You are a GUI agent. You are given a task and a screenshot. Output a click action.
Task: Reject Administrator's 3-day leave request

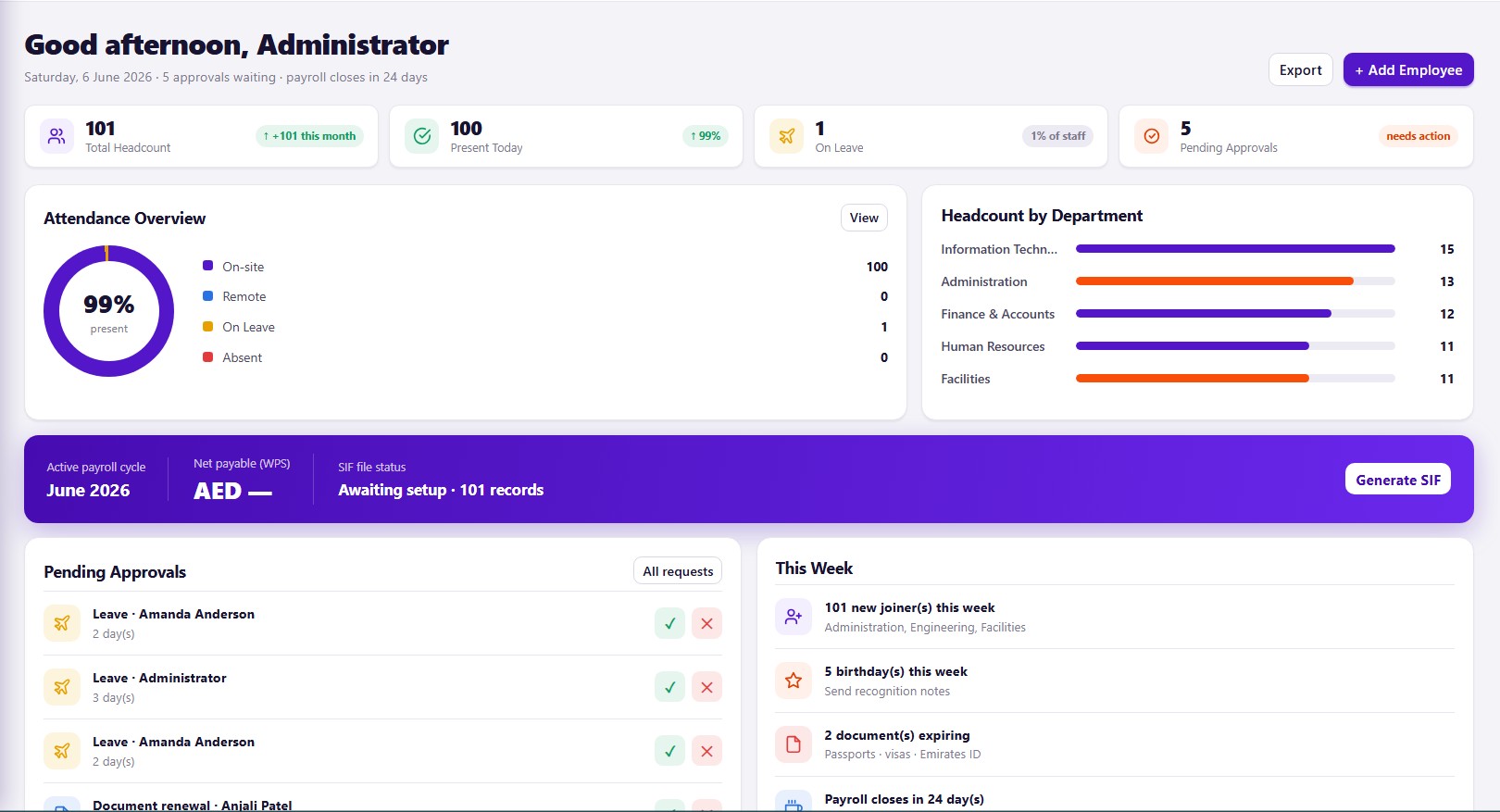tap(706, 687)
